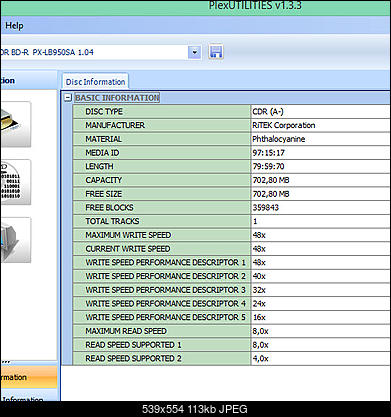
Task: Click the binary data disc icon
Action: pyautogui.click(x=15, y=182)
